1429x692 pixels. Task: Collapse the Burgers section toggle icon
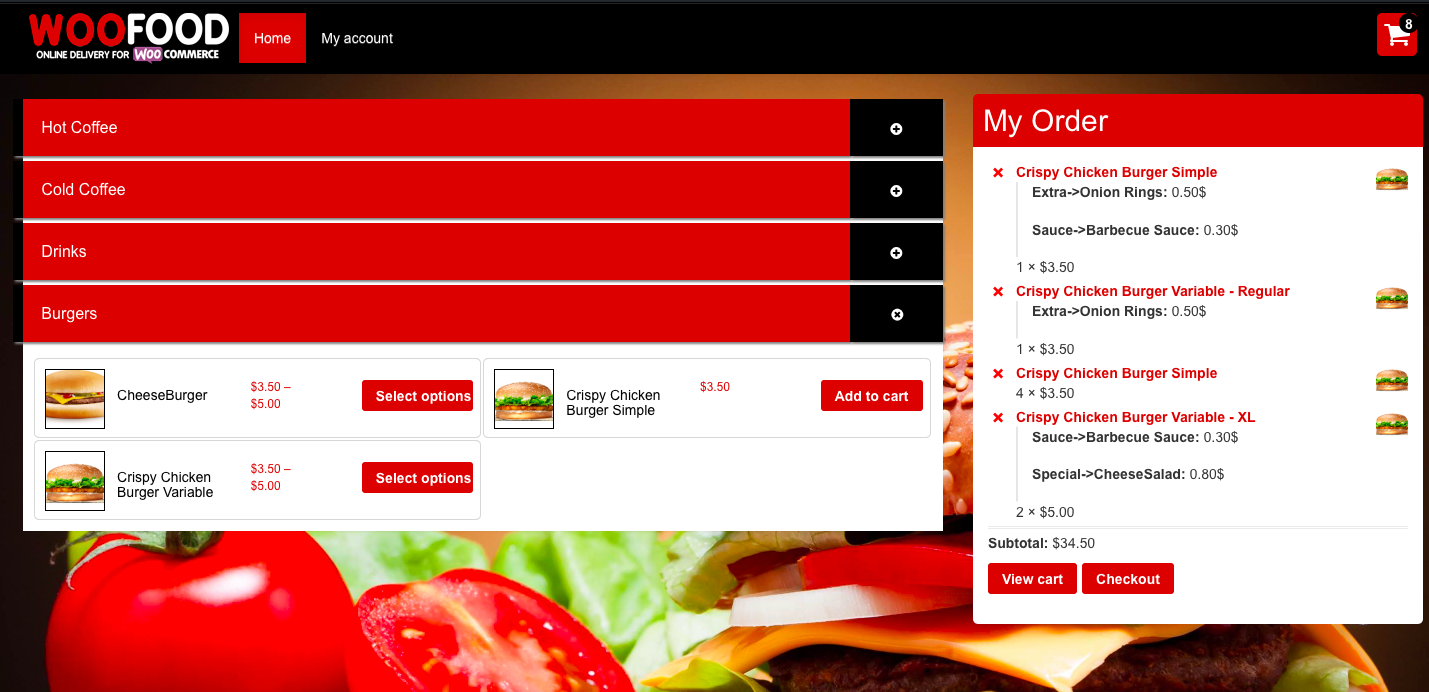[896, 314]
